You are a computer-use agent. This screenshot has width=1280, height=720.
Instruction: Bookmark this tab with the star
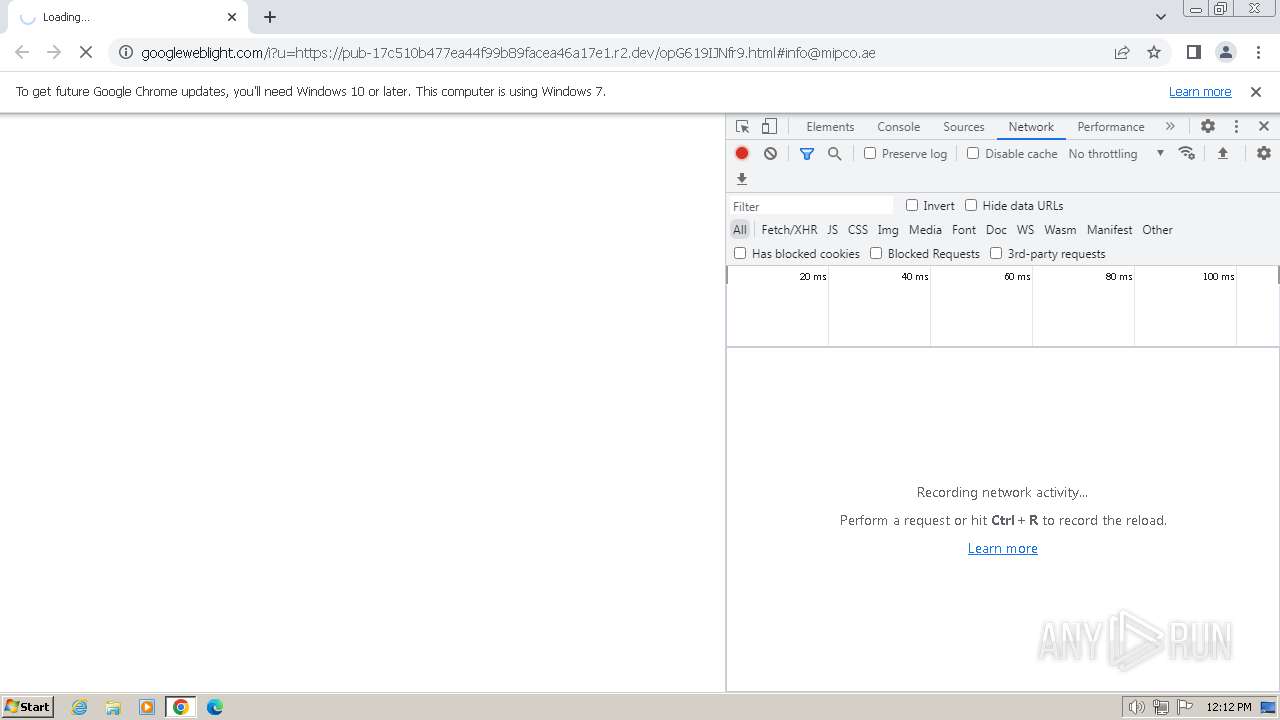coord(1154,53)
